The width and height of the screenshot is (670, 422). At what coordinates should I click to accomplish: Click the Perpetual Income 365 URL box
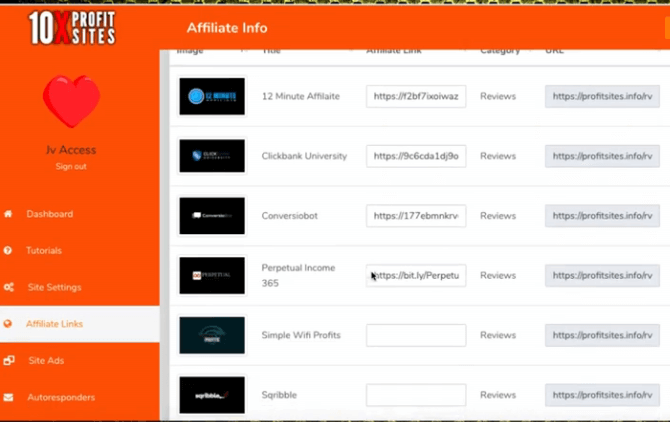coord(602,275)
